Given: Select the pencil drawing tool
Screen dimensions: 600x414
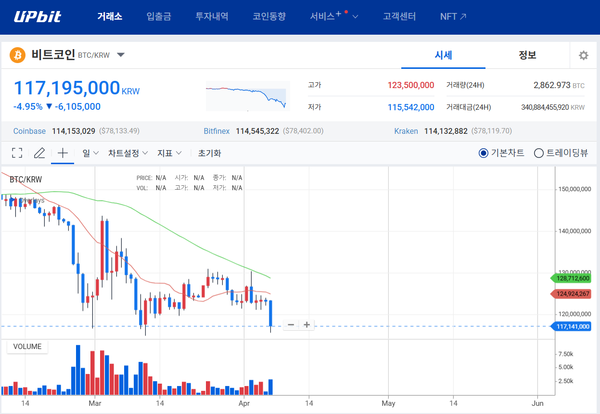Looking at the screenshot, I should [x=40, y=153].
